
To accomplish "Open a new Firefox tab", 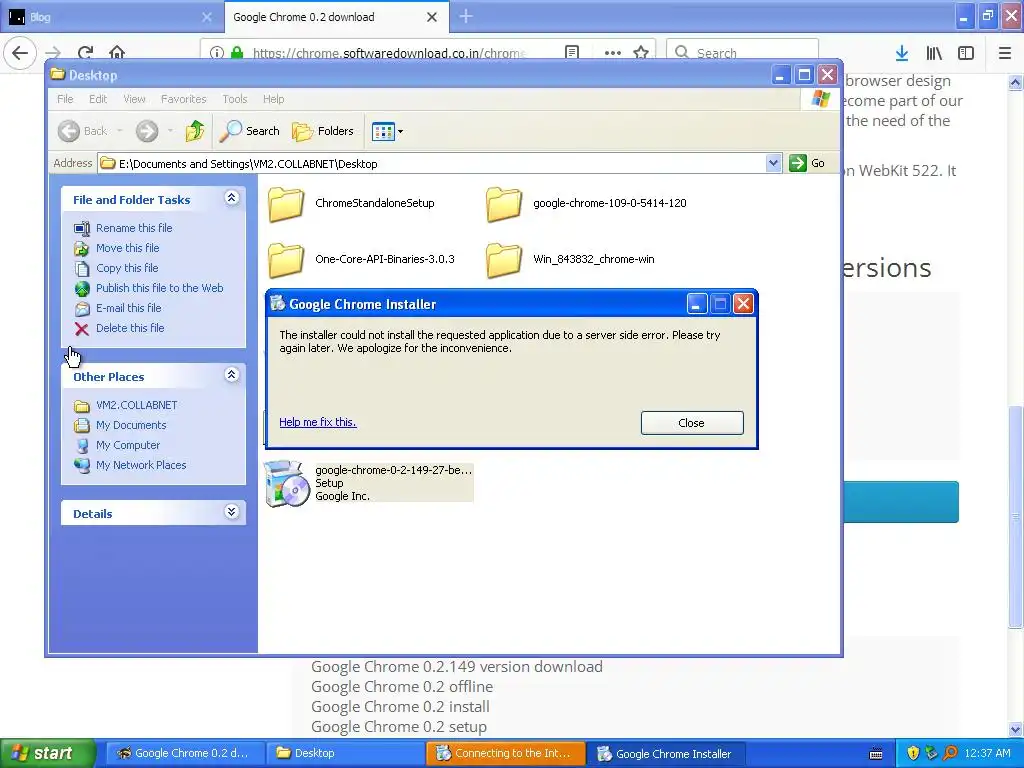I will pyautogui.click(x=466, y=16).
